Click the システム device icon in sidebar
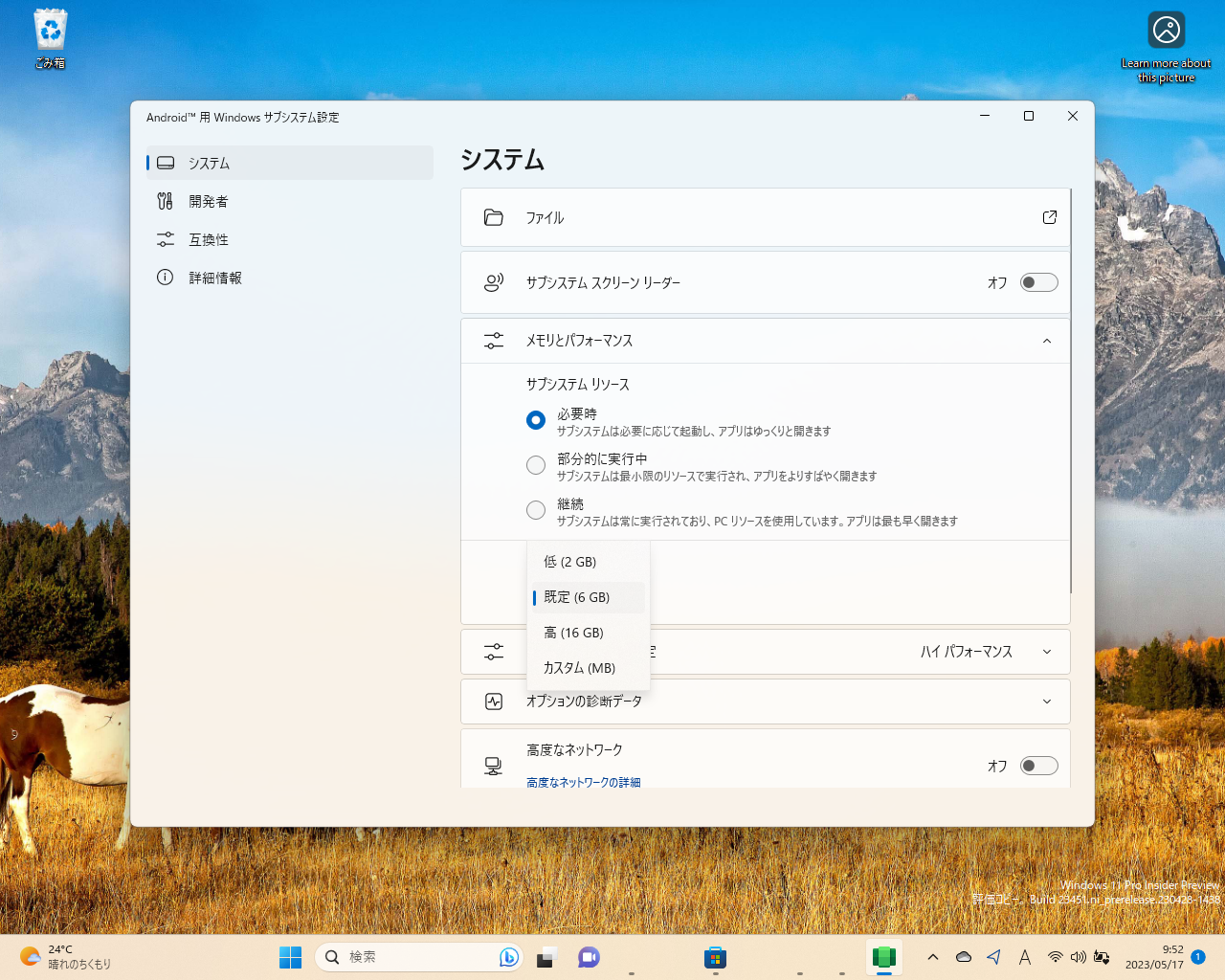 point(166,163)
